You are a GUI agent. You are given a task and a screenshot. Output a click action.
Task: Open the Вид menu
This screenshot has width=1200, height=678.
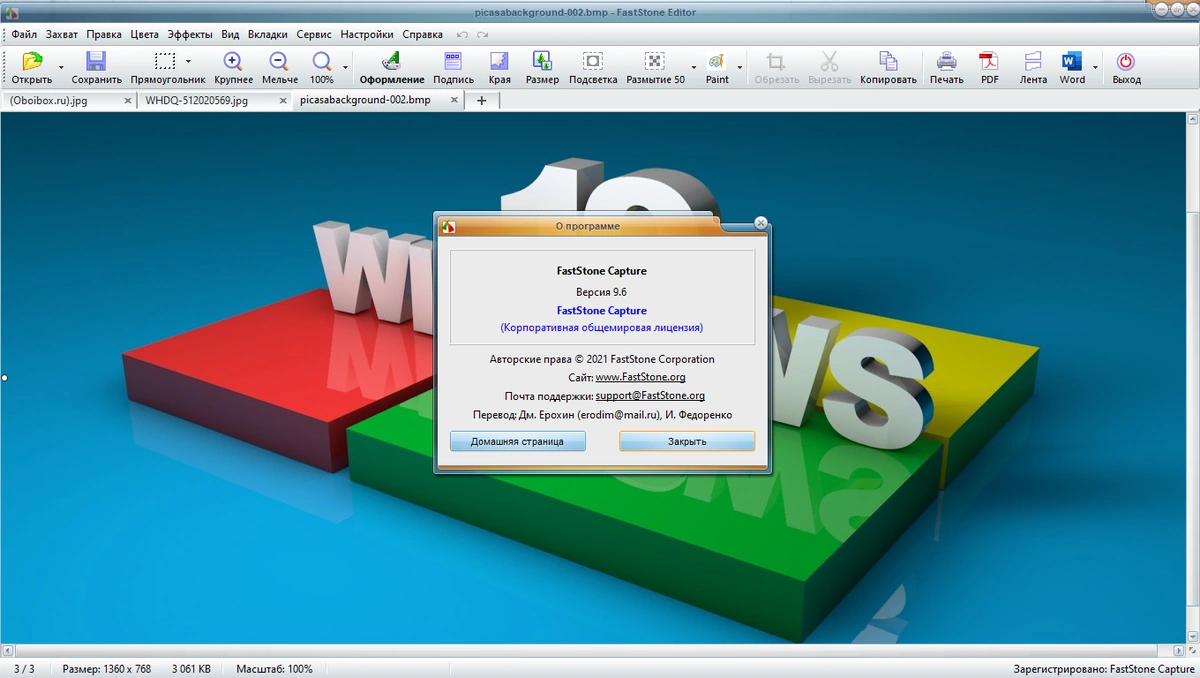[230, 34]
